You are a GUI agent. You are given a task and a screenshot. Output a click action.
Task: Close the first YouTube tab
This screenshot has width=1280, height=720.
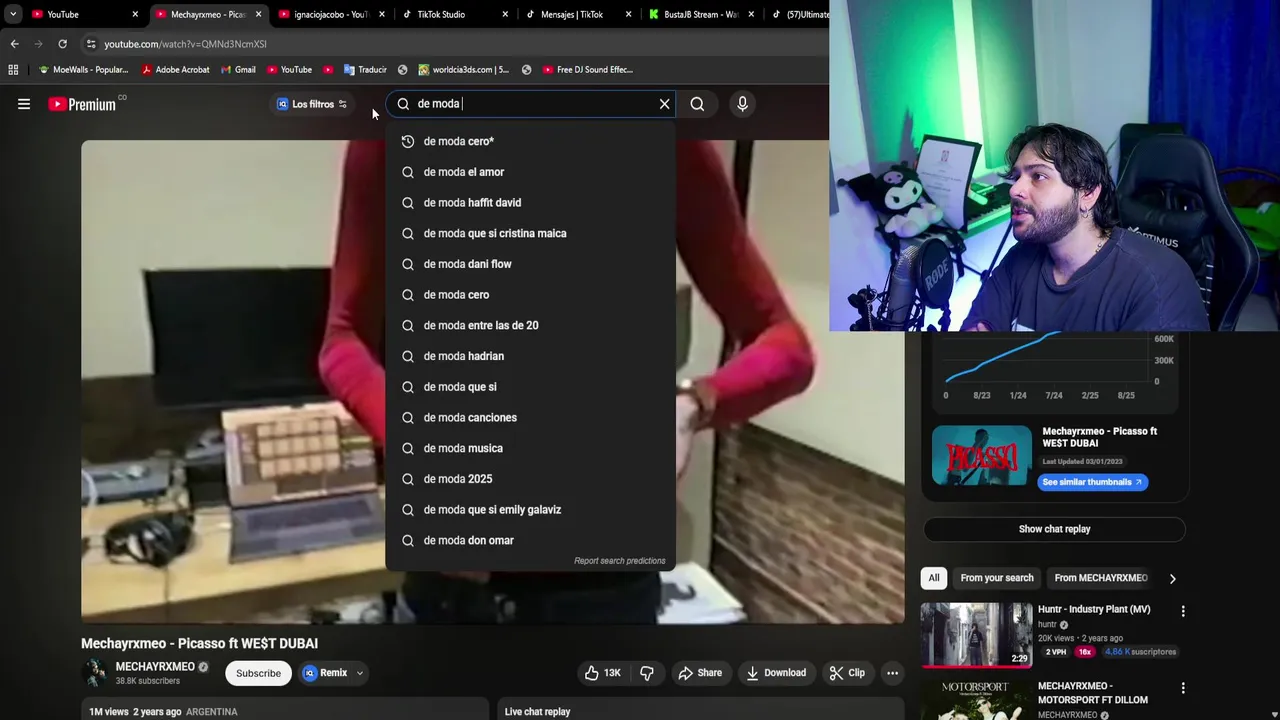pos(135,15)
